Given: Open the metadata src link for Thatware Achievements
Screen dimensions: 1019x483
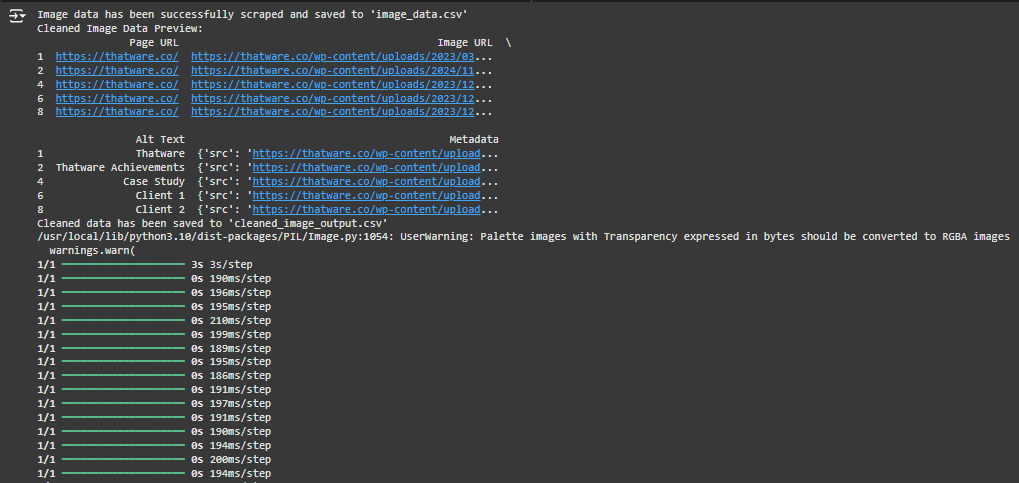Looking at the screenshot, I should 367,168.
